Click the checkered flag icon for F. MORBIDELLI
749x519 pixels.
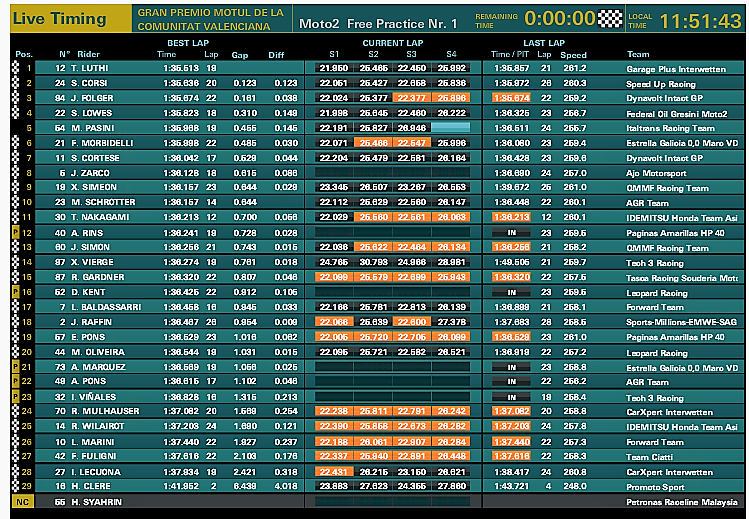[x=15, y=143]
